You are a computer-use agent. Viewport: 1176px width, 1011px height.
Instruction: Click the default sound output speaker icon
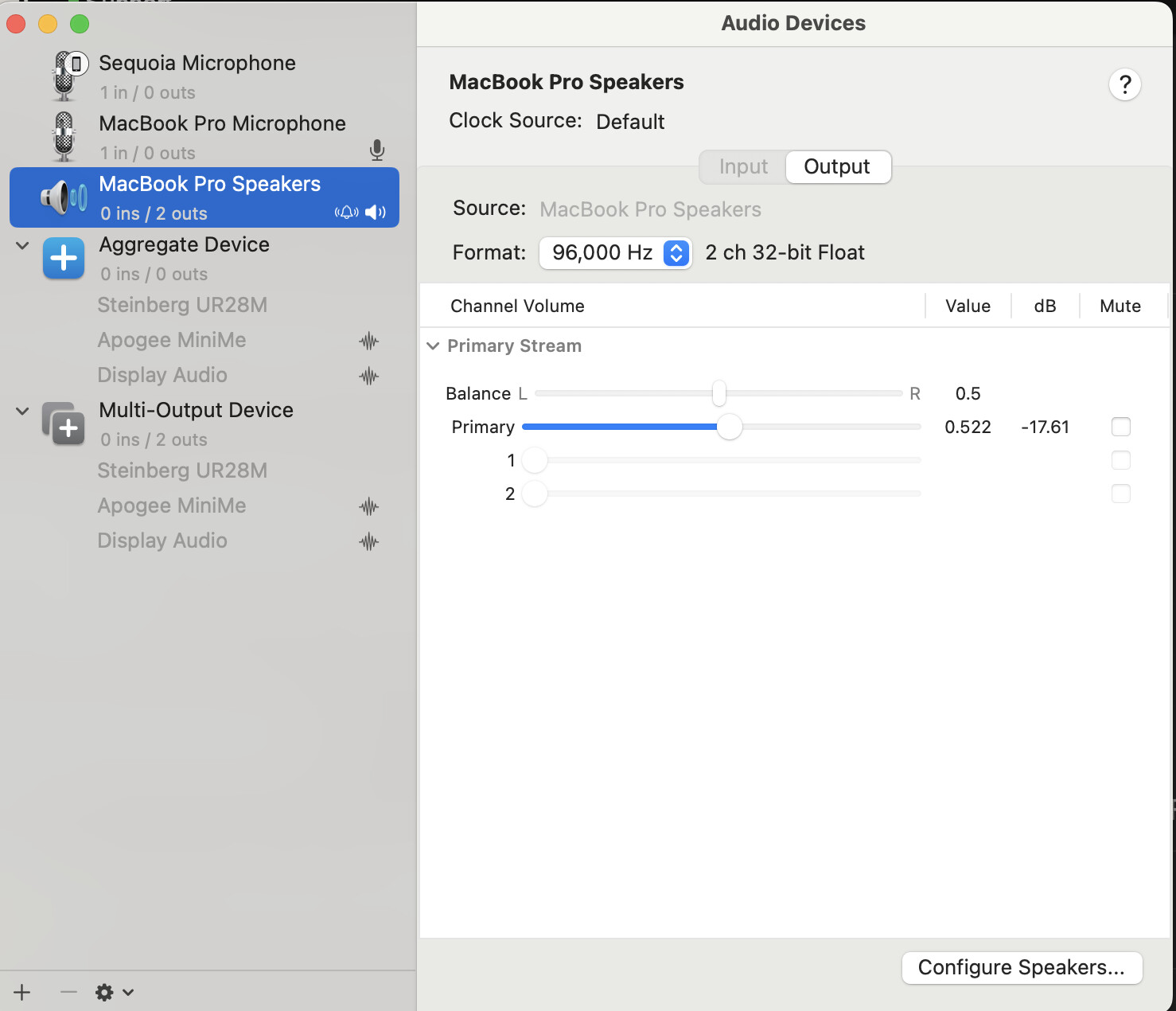[376, 213]
